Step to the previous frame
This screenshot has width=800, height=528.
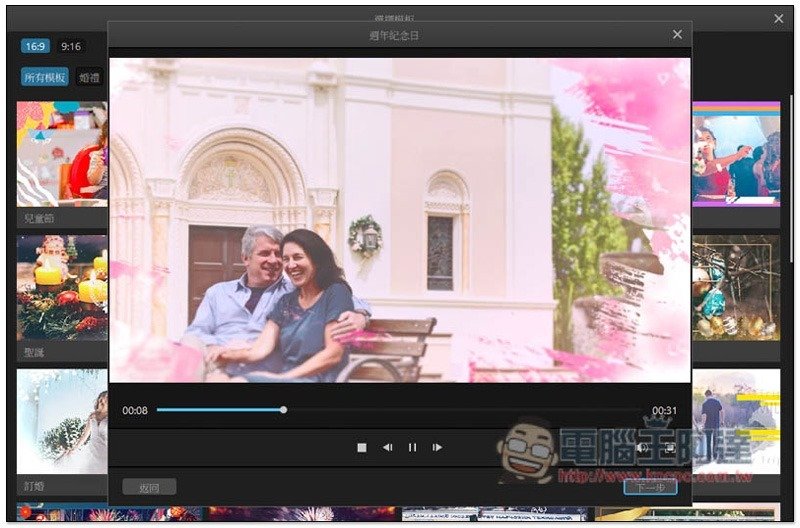[387, 447]
